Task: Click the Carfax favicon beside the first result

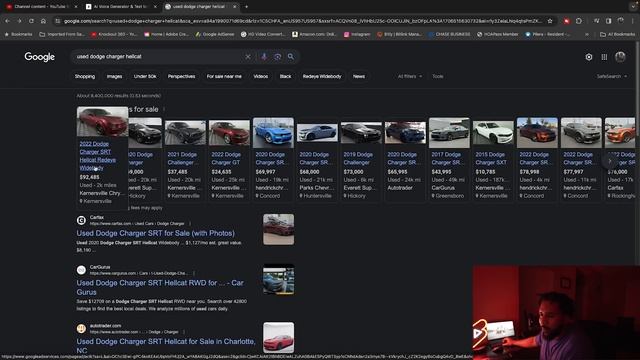Action: coord(81,220)
